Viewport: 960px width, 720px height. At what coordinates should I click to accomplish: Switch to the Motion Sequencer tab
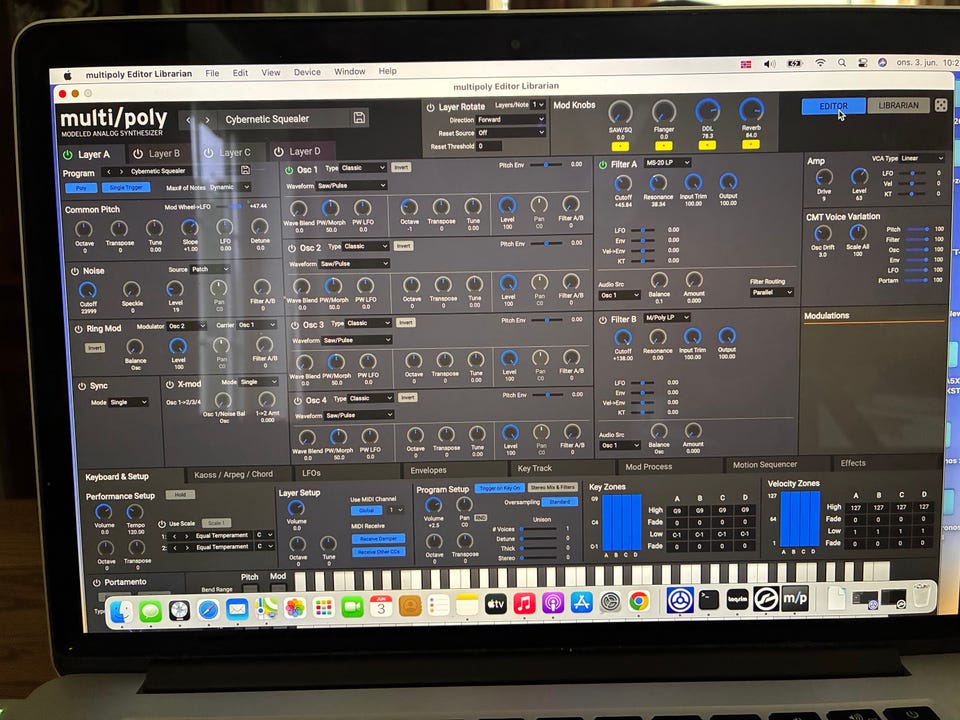765,465
